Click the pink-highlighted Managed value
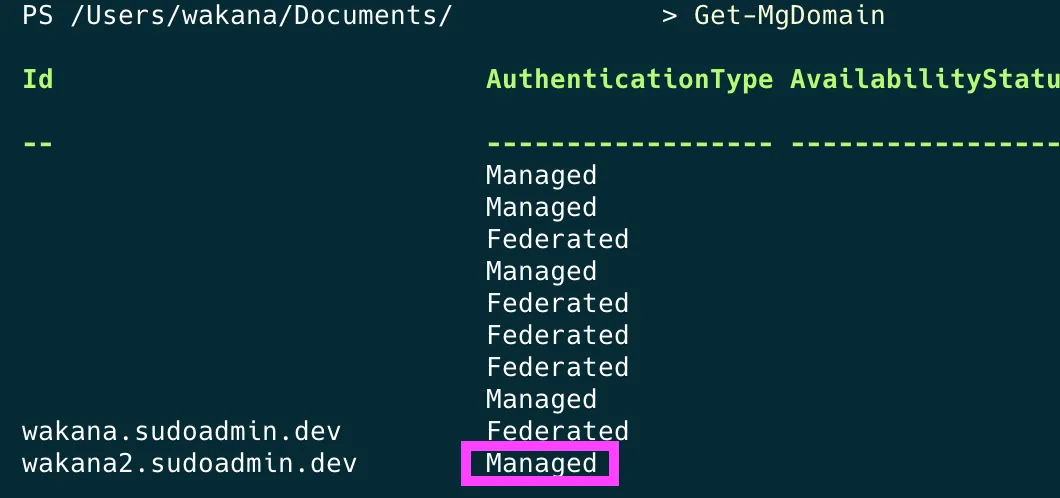The width and height of the screenshot is (1060, 498). click(x=541, y=463)
